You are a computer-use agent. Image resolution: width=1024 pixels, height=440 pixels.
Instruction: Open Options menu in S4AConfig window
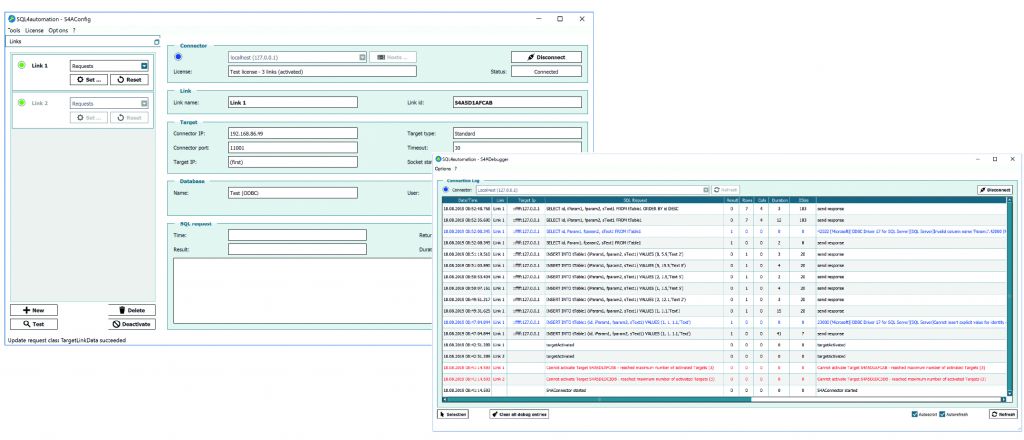(57, 30)
